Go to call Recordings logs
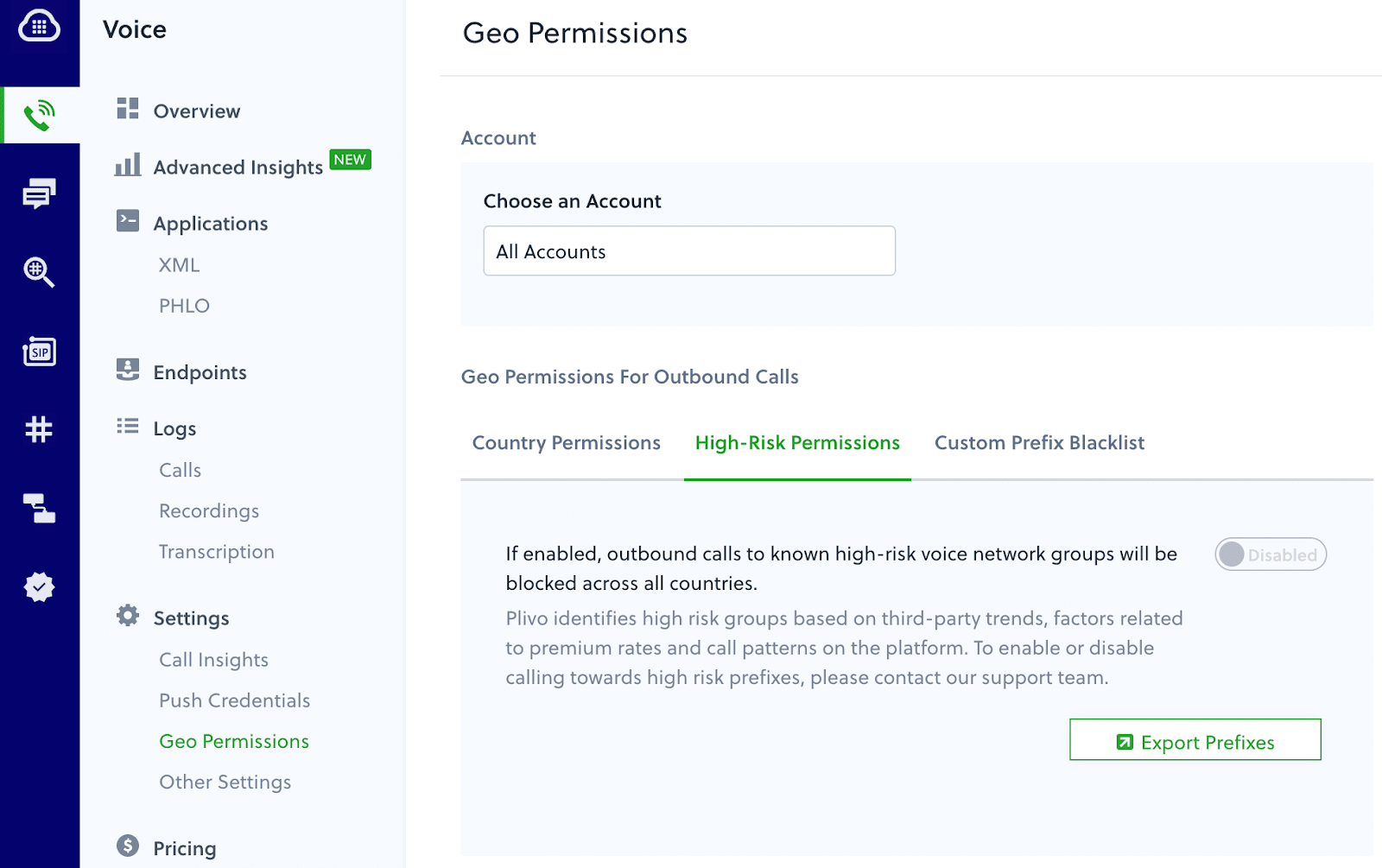This screenshot has height=868, width=1382. pyautogui.click(x=209, y=511)
